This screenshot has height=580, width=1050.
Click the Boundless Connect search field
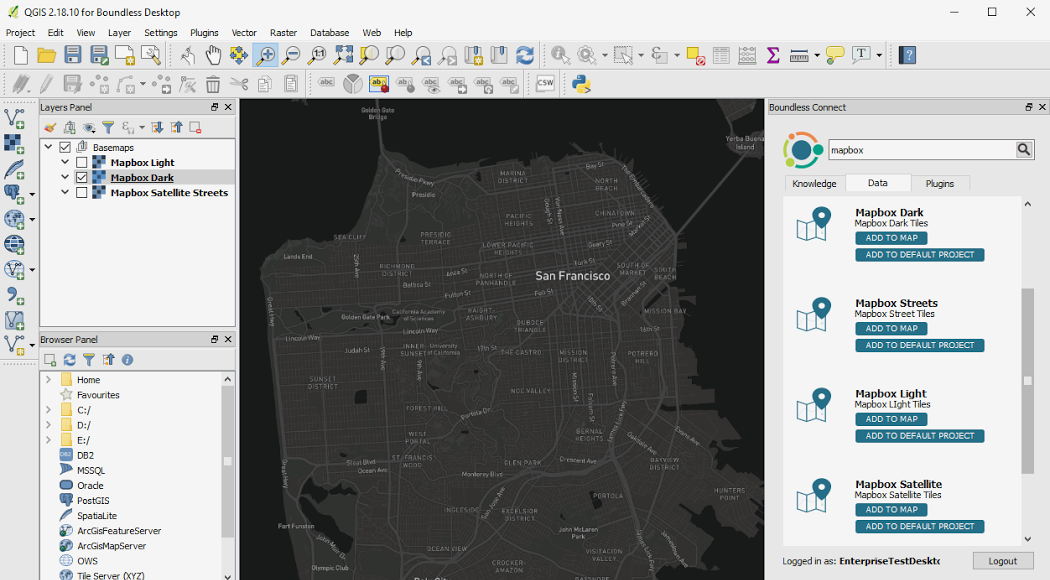click(922, 149)
